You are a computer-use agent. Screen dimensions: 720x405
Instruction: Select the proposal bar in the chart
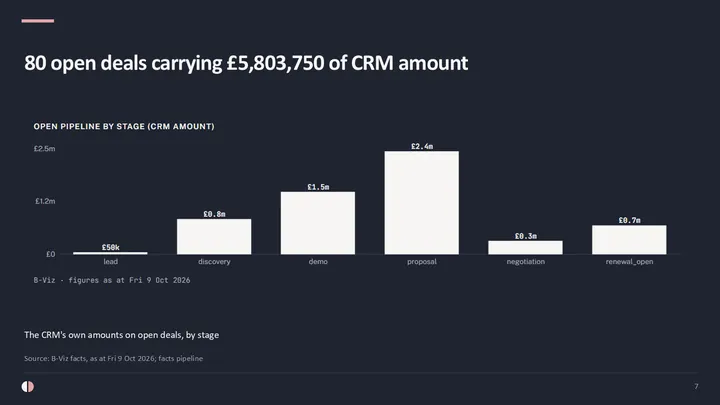[422, 202]
